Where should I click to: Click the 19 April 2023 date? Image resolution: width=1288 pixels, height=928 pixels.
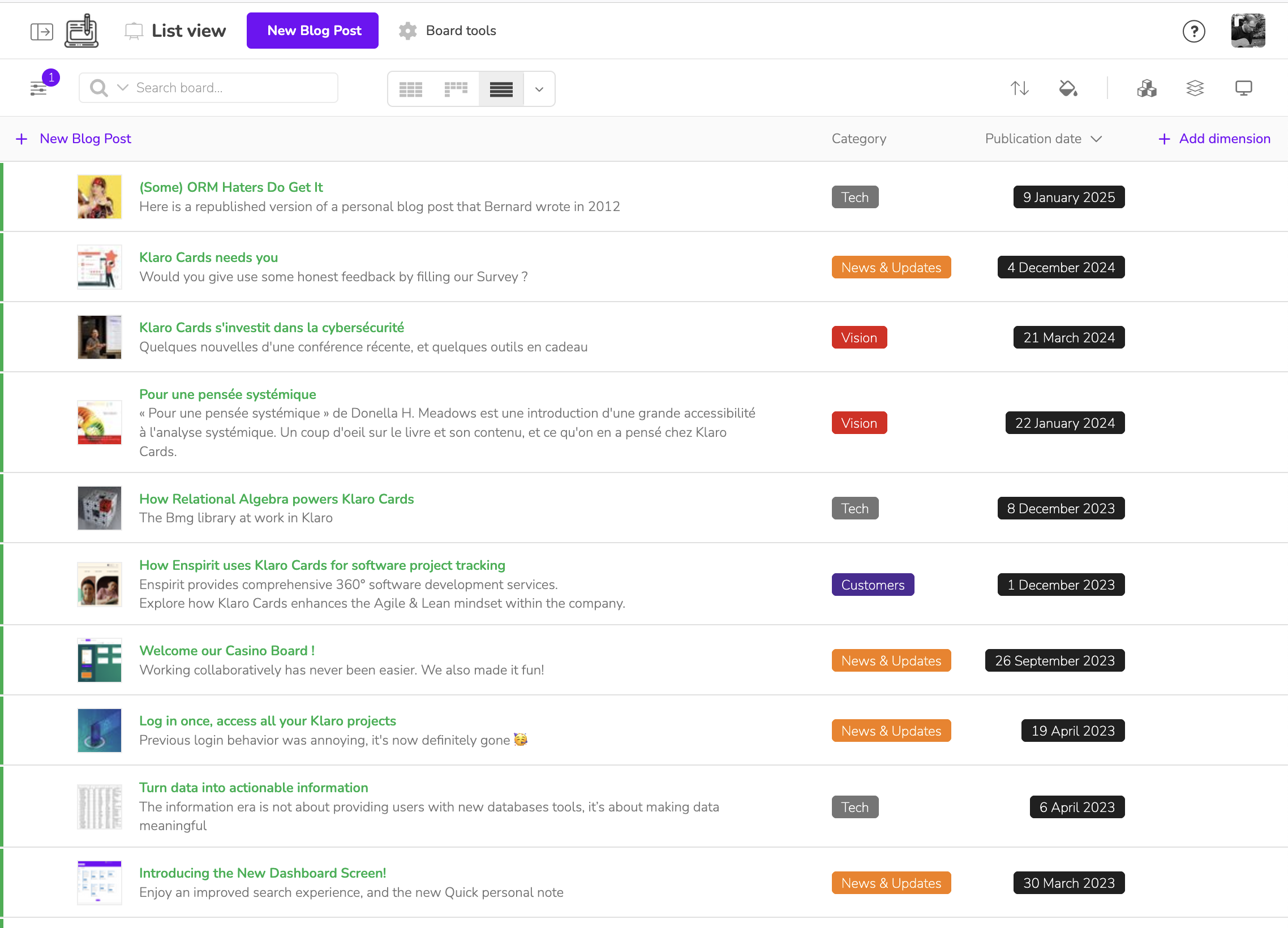[x=1073, y=731]
